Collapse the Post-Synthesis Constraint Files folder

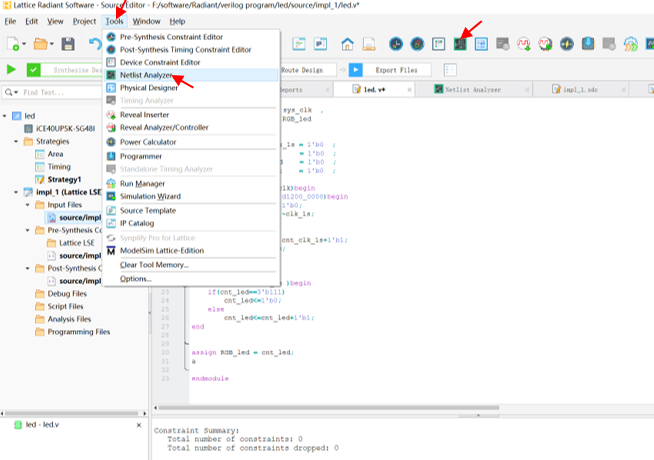(x=28, y=268)
